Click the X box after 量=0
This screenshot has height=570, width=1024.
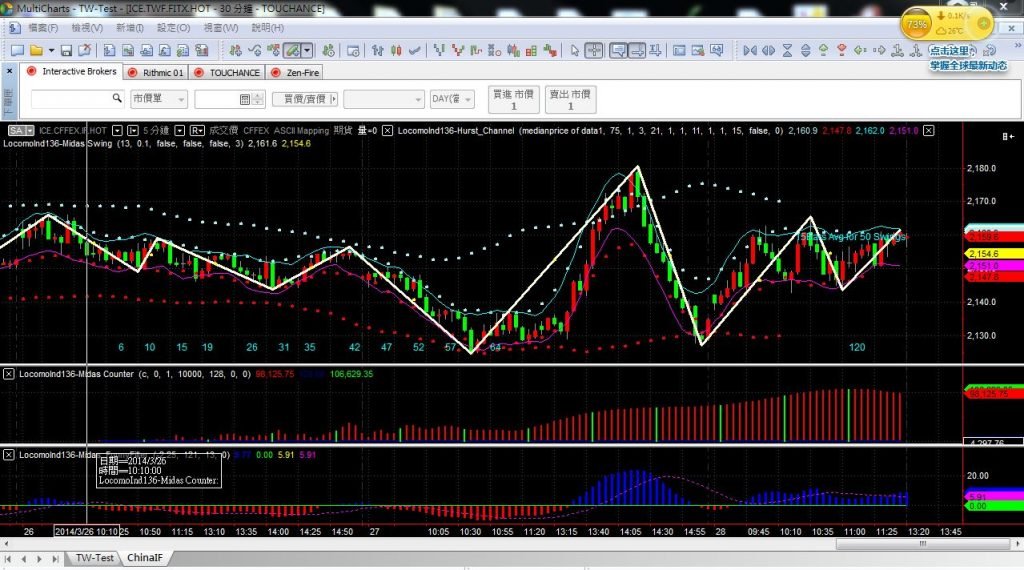pyautogui.click(x=387, y=131)
